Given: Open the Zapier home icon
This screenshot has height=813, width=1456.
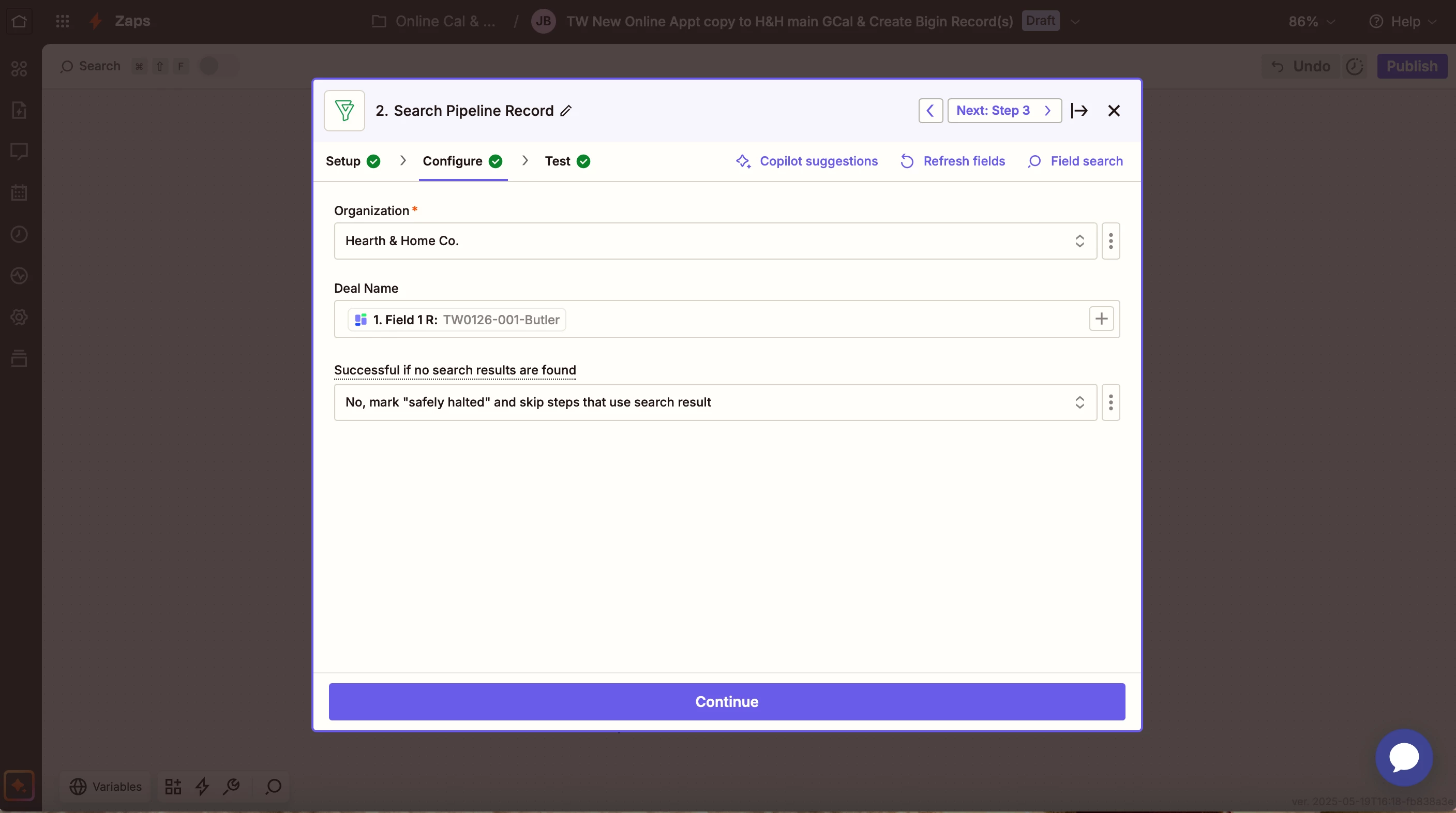Looking at the screenshot, I should click(19, 22).
